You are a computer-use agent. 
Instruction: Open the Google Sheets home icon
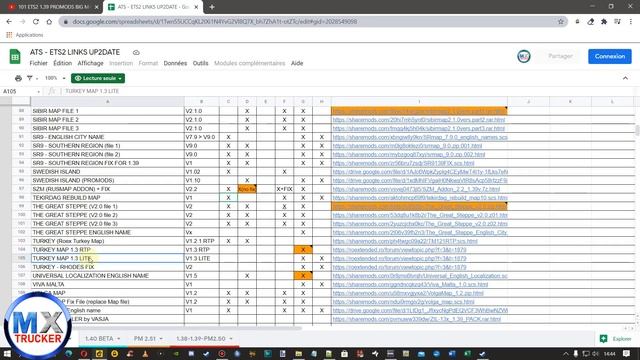point(15,57)
